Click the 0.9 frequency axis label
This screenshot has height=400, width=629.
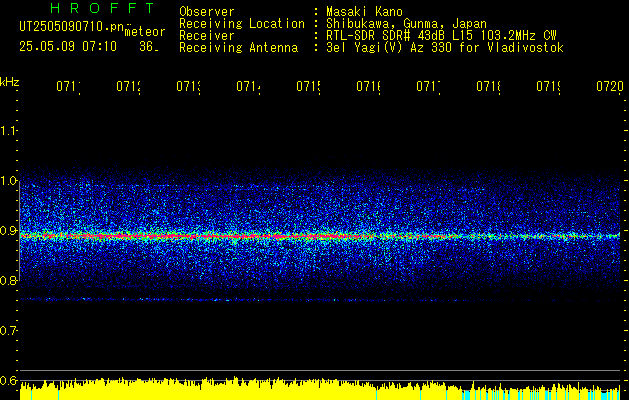click(x=9, y=231)
